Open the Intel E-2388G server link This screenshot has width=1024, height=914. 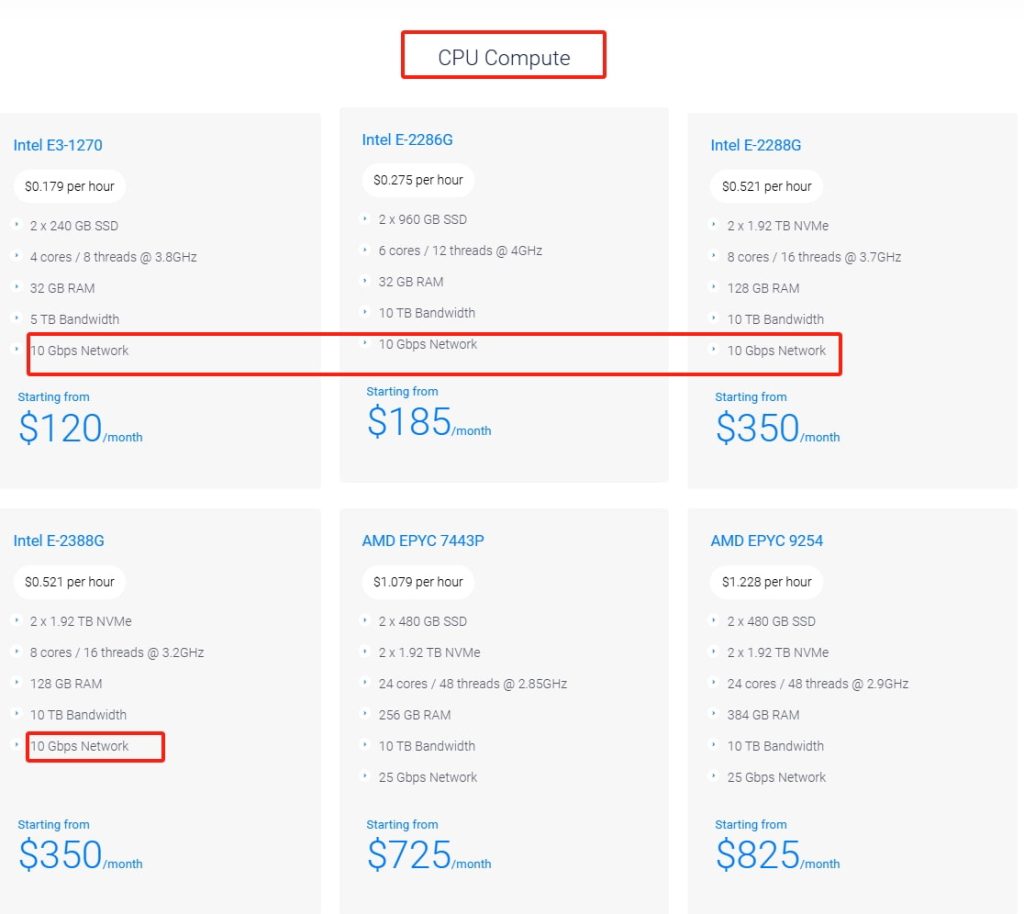pos(58,541)
